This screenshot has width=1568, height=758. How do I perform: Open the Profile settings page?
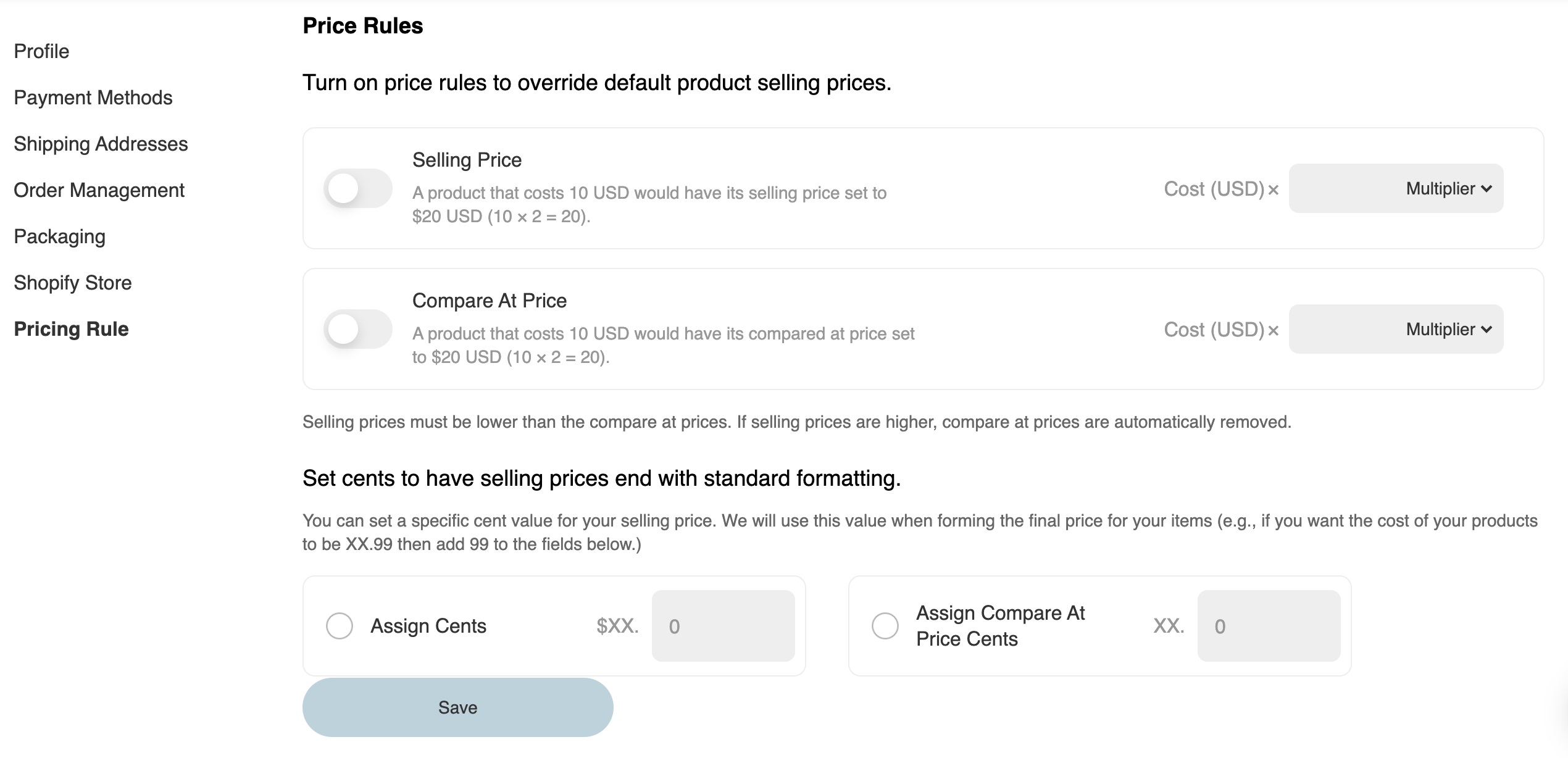41,51
